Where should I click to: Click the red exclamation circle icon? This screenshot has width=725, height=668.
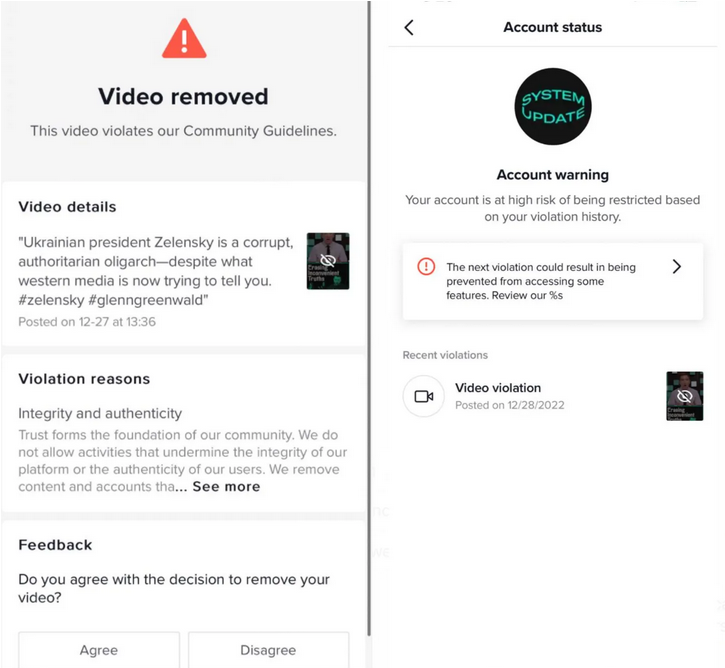pyautogui.click(x=426, y=267)
